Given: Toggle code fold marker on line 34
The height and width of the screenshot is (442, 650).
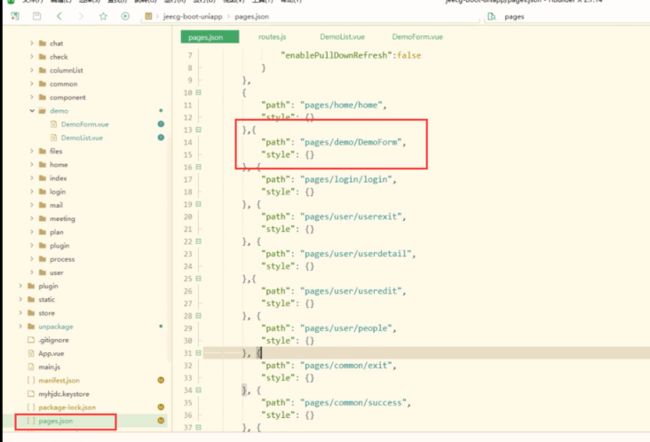Looking at the screenshot, I should pos(199,390).
